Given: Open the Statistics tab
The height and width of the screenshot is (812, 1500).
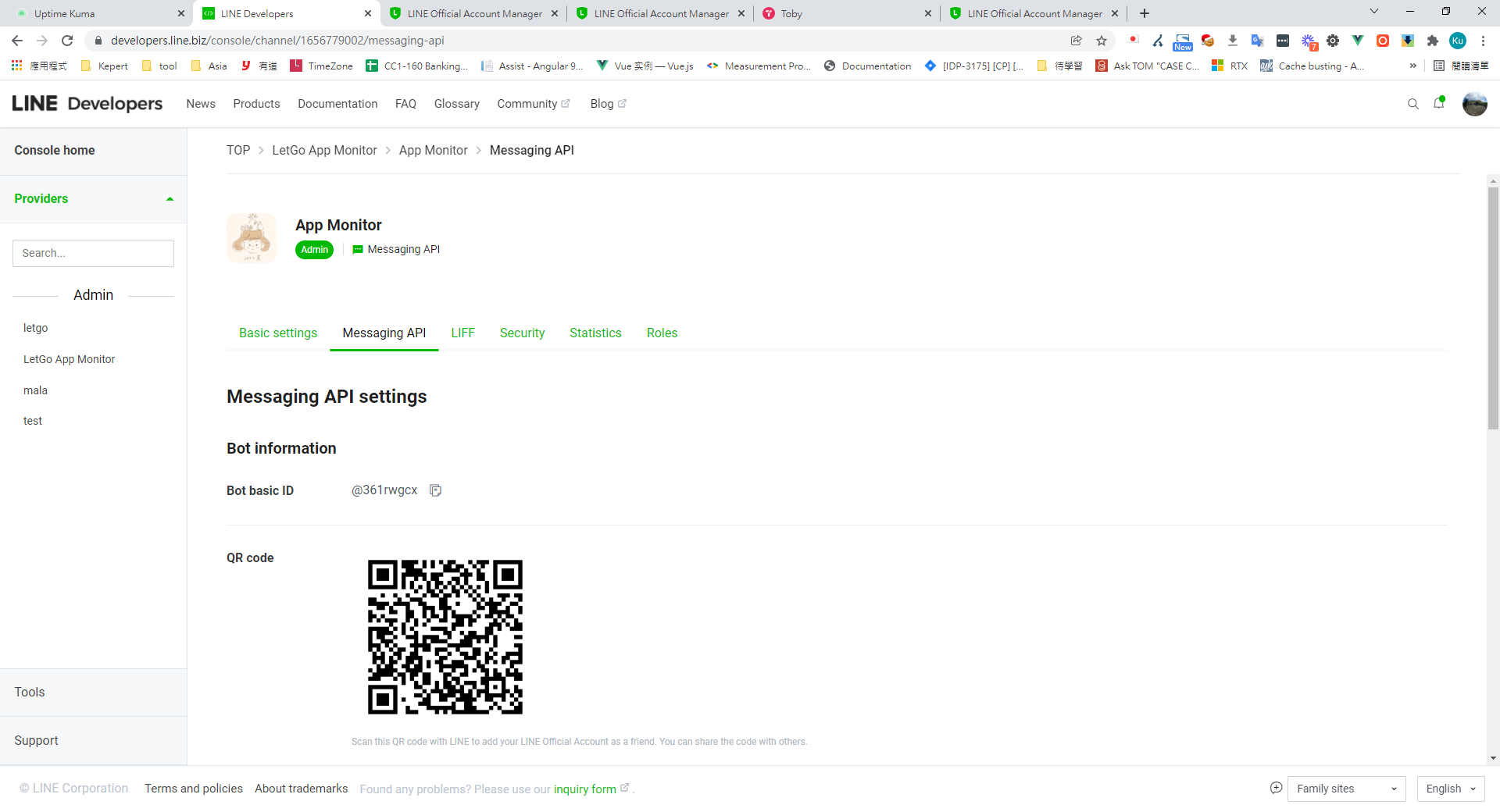Looking at the screenshot, I should point(595,333).
